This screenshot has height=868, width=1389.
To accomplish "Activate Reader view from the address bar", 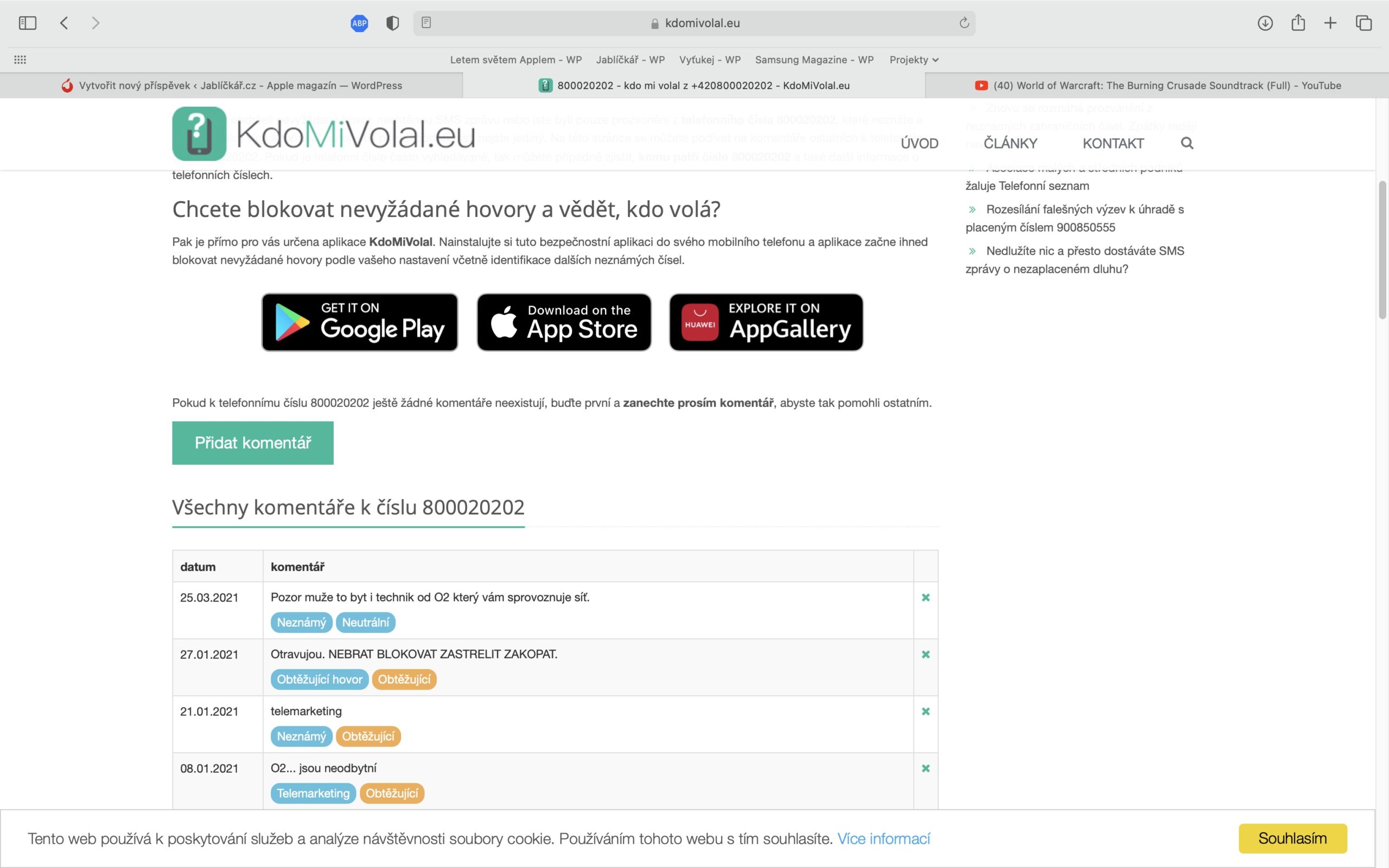I will click(425, 22).
